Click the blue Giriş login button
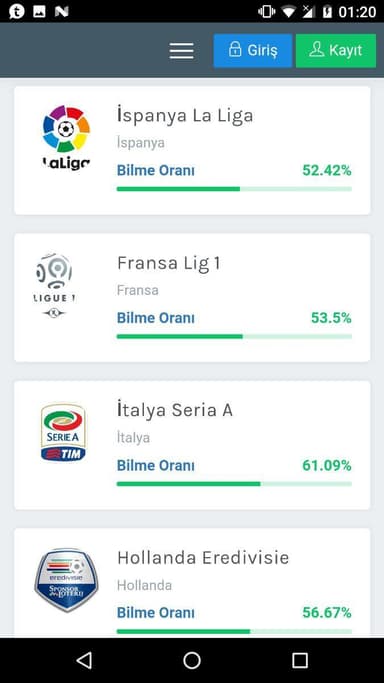The width and height of the screenshot is (384, 683). coord(253,51)
